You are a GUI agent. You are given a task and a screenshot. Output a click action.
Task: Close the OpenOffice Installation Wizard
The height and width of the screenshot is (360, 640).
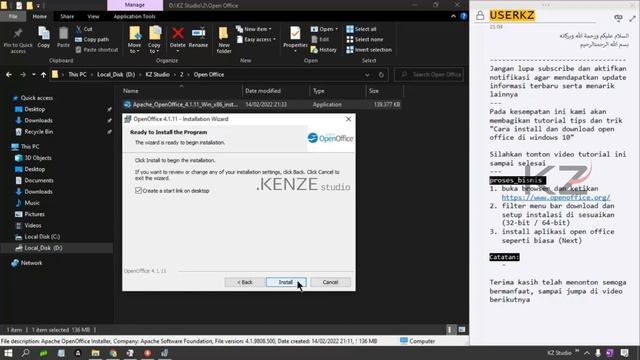[348, 119]
